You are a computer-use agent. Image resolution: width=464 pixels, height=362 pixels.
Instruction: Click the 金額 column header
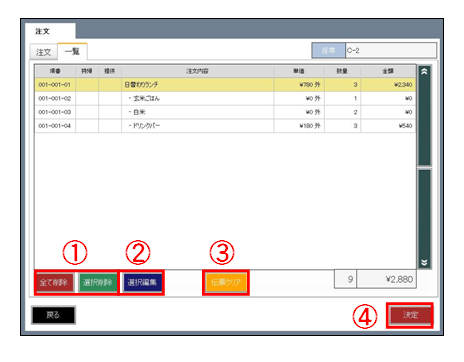(388, 71)
